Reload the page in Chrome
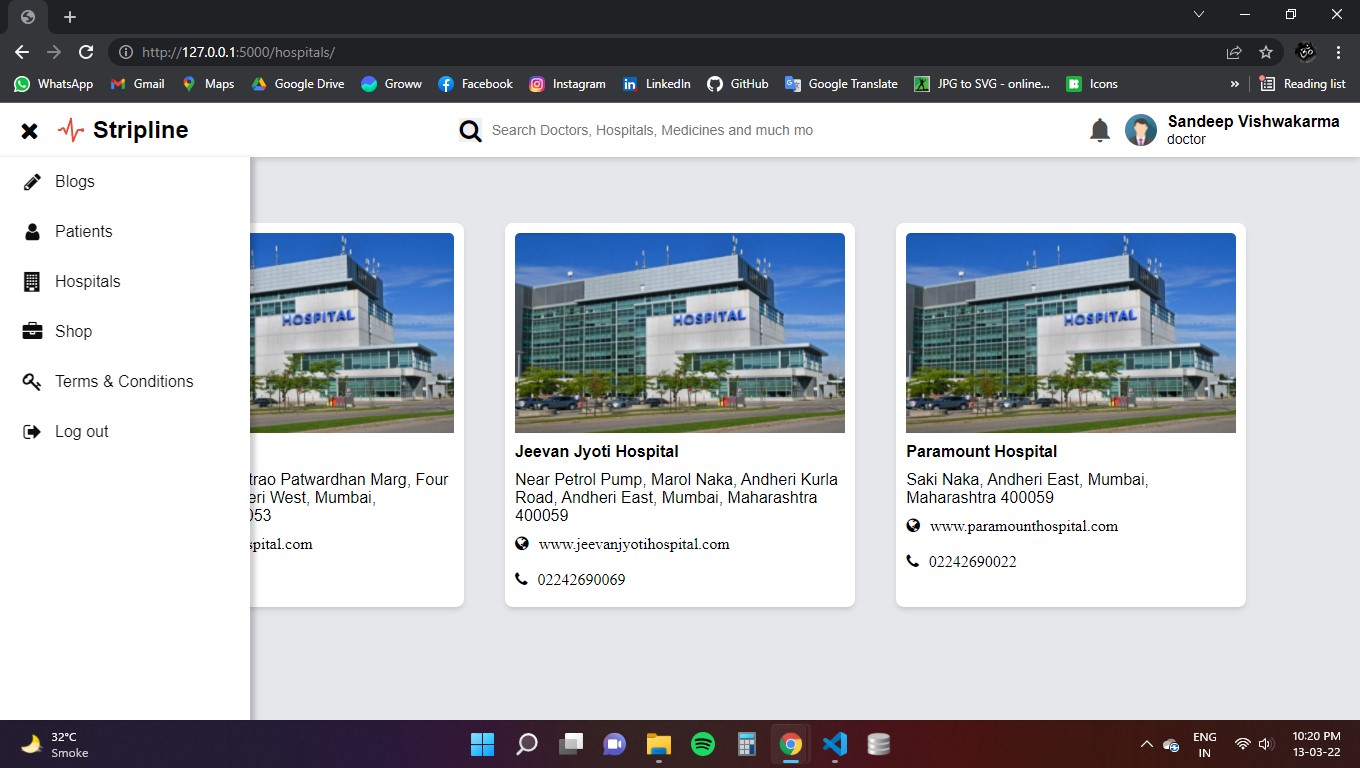This screenshot has height=768, width=1360. tap(86, 52)
